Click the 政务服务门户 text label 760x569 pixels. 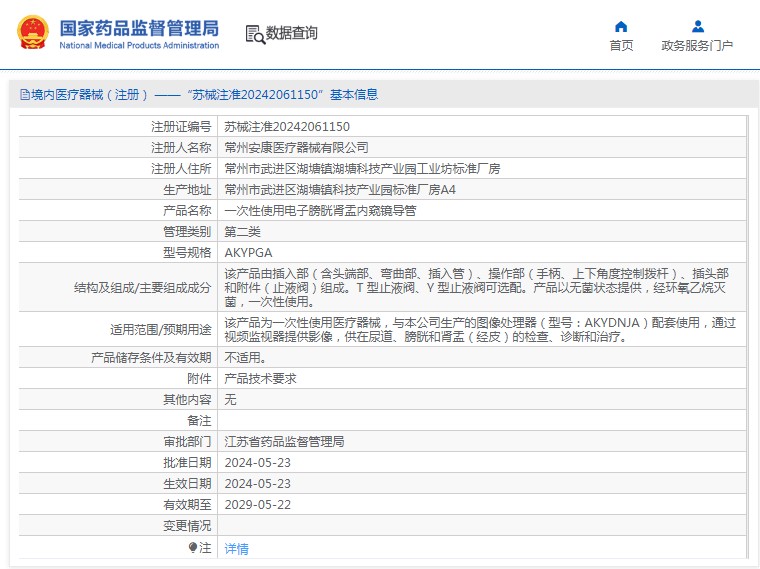[x=697, y=46]
